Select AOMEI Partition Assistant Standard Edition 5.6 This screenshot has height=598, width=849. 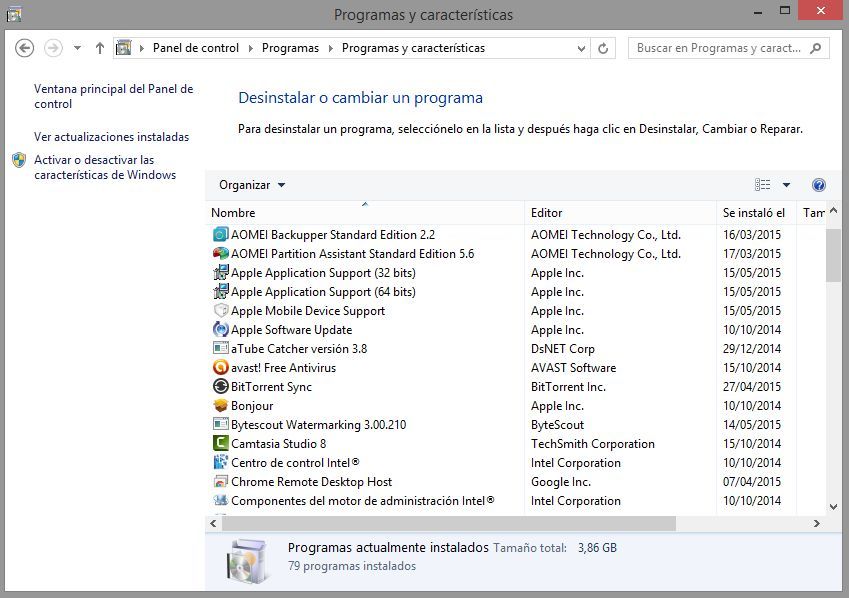(x=352, y=254)
